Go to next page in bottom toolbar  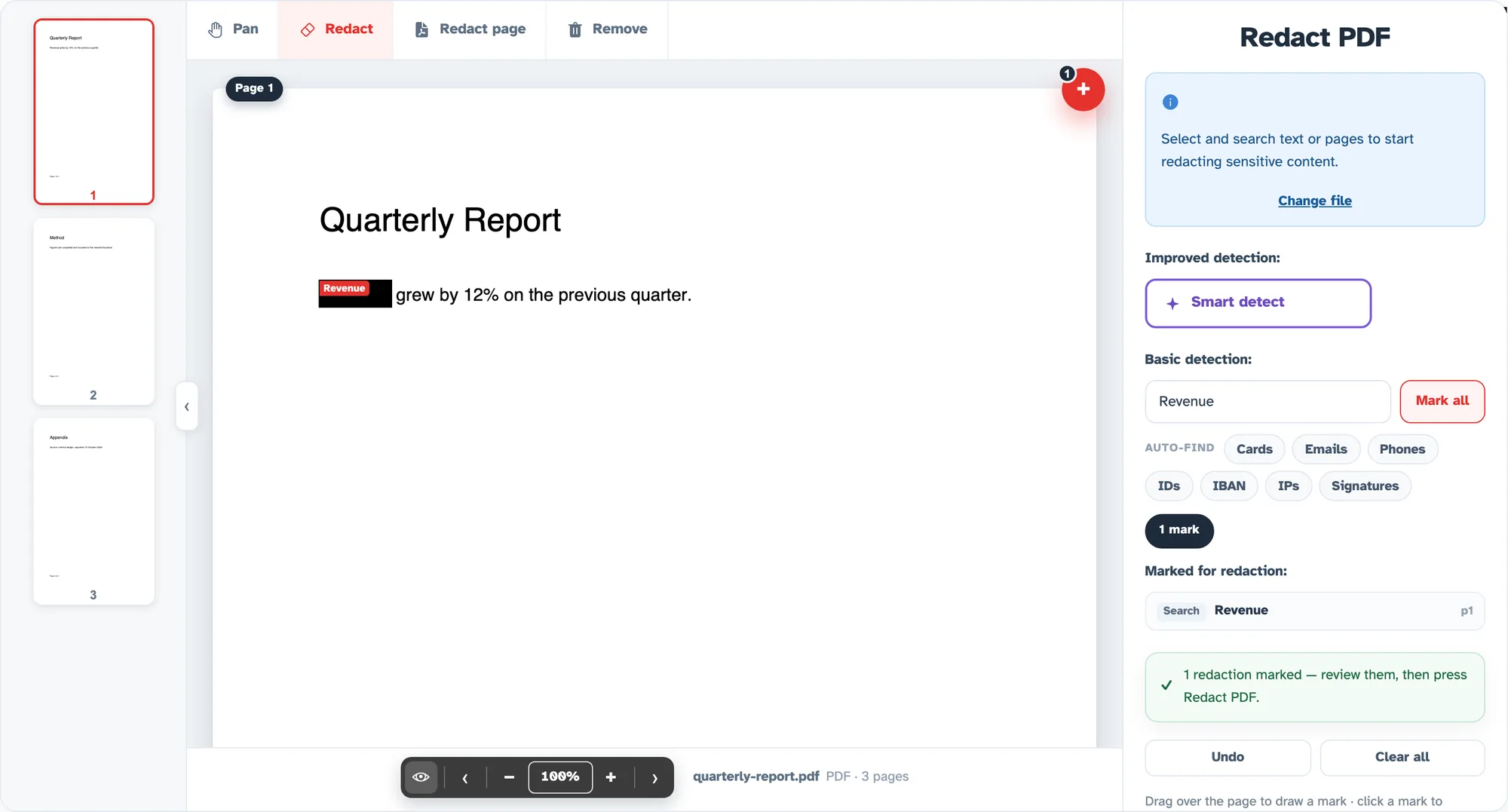(x=654, y=777)
